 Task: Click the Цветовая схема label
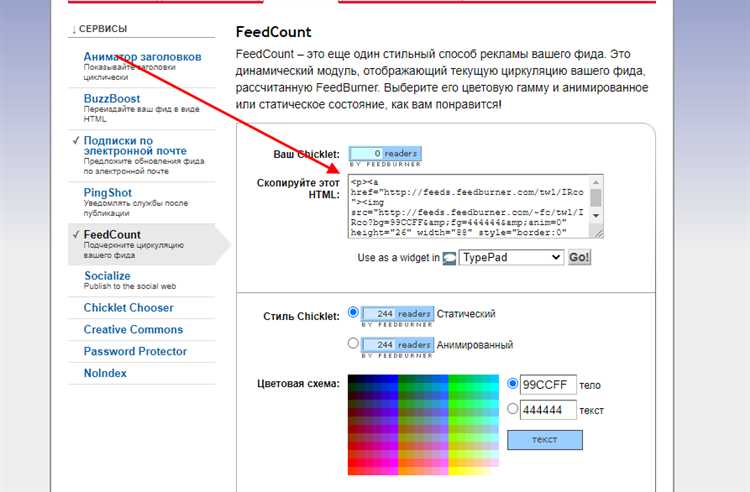click(x=298, y=383)
